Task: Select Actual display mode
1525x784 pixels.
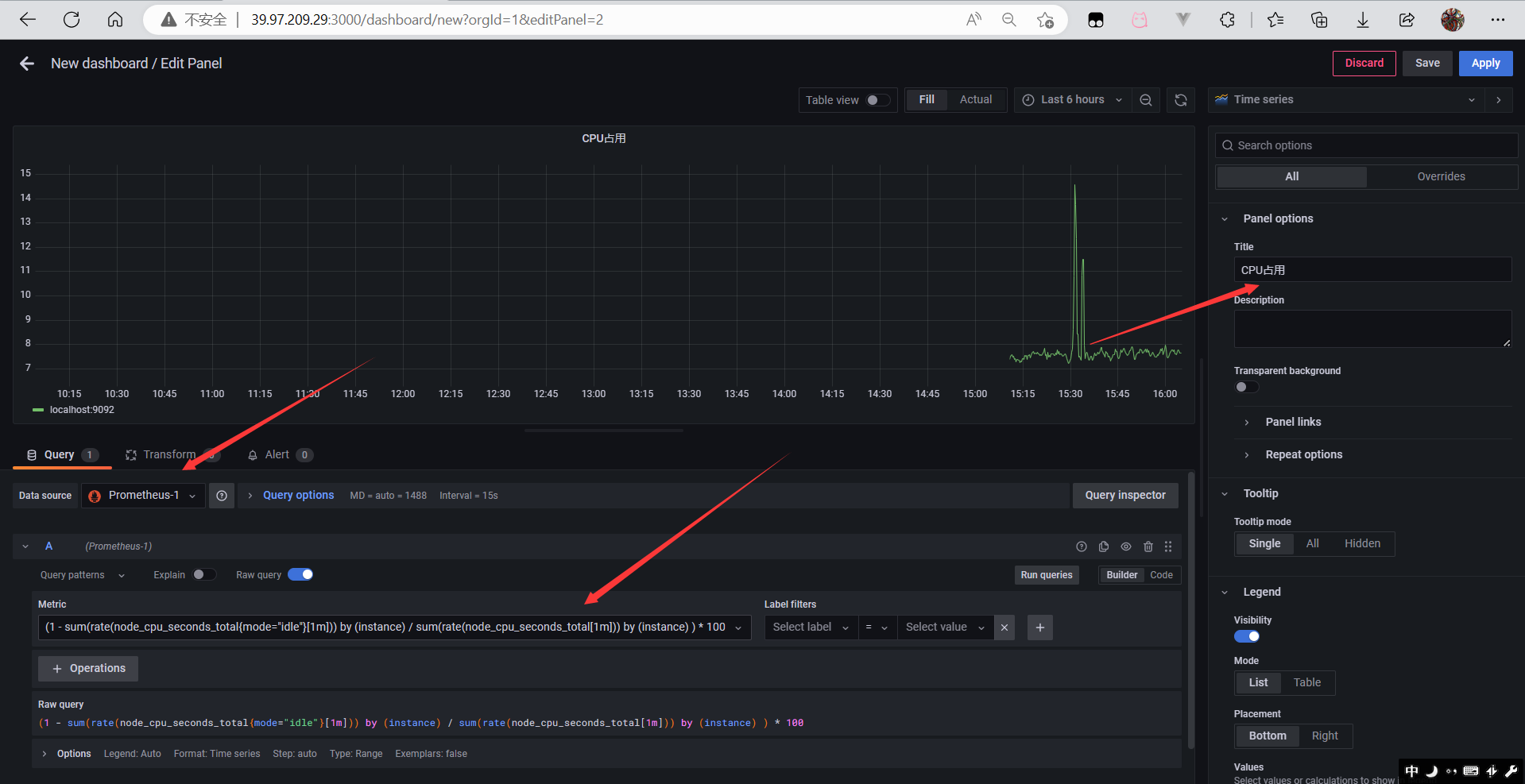Action: click(x=976, y=100)
